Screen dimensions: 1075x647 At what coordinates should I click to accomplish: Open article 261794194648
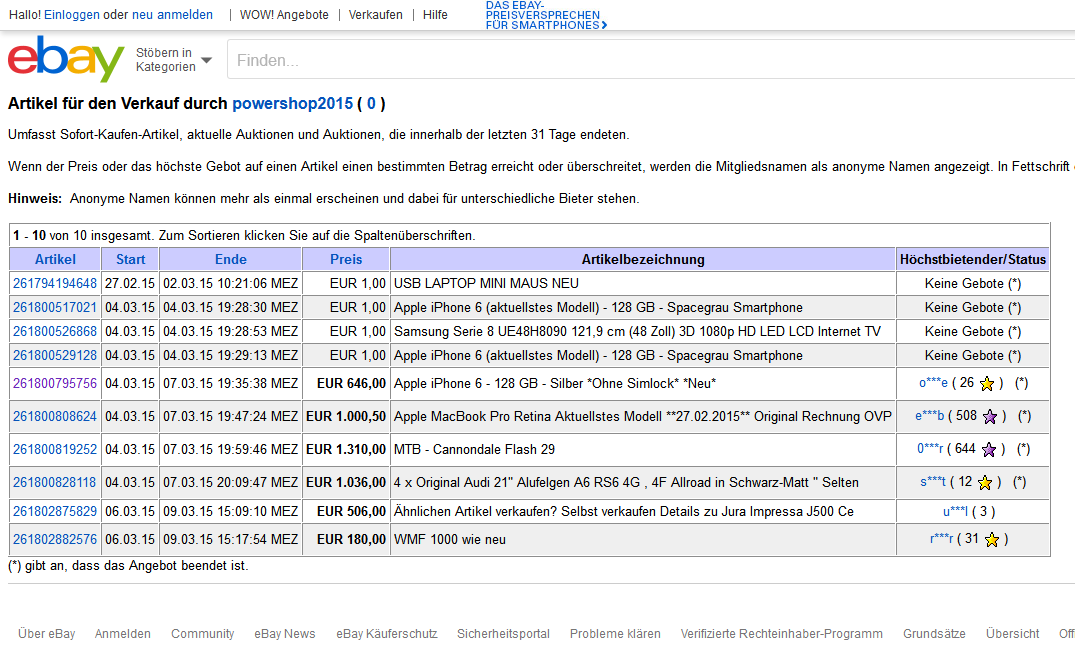[x=55, y=283]
